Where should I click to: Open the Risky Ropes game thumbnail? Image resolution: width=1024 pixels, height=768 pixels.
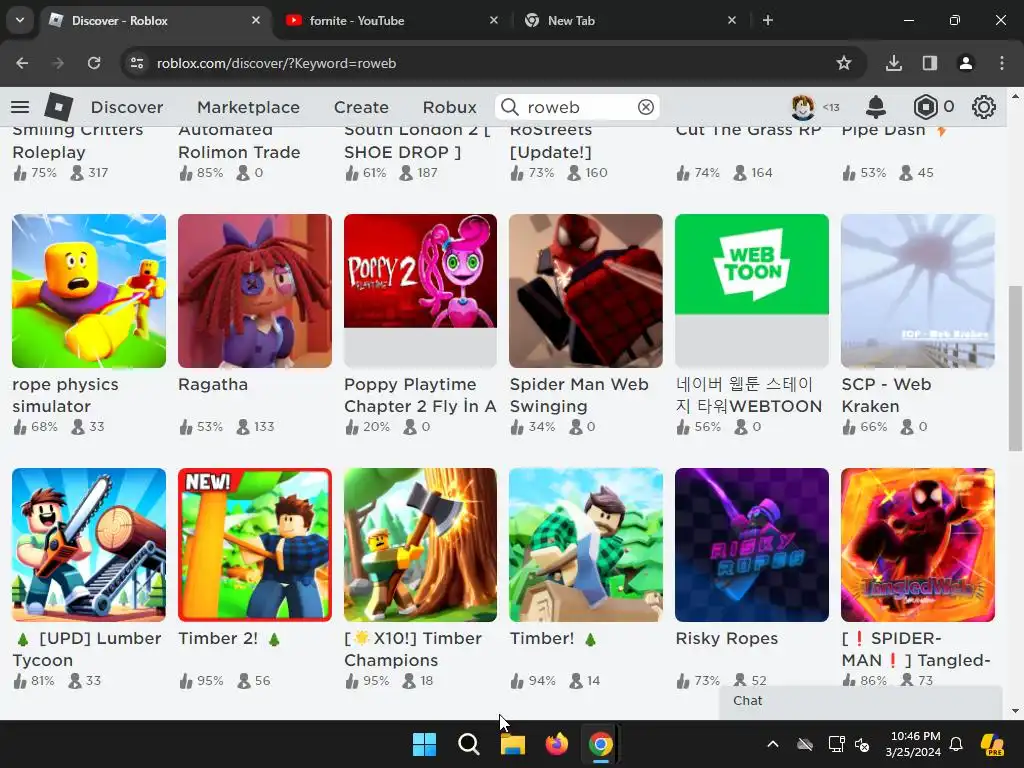point(752,545)
